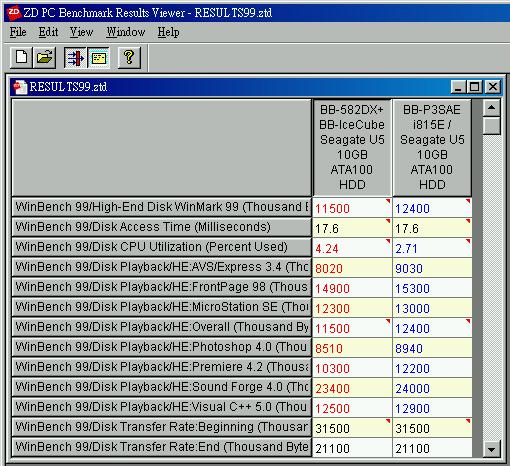Click the 12500 Visual C++ cell

pos(352,408)
